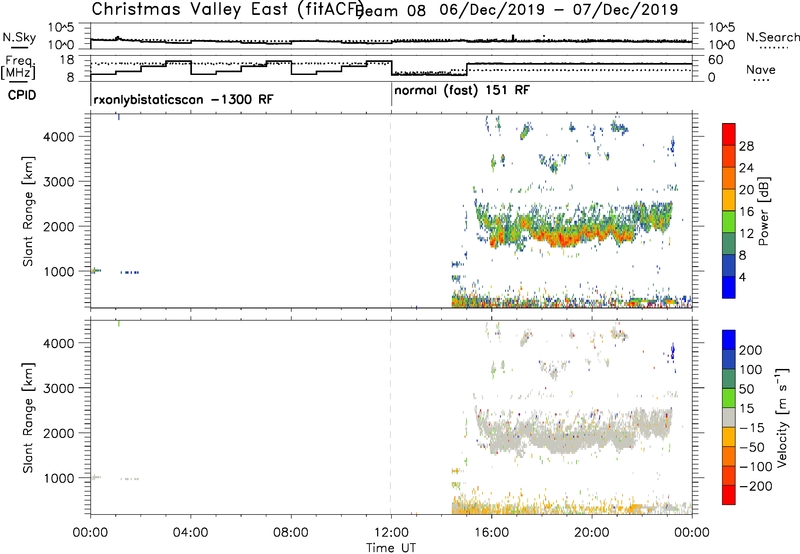
Task: Click the blue velocity patch near 4000 km
Action: (673, 351)
